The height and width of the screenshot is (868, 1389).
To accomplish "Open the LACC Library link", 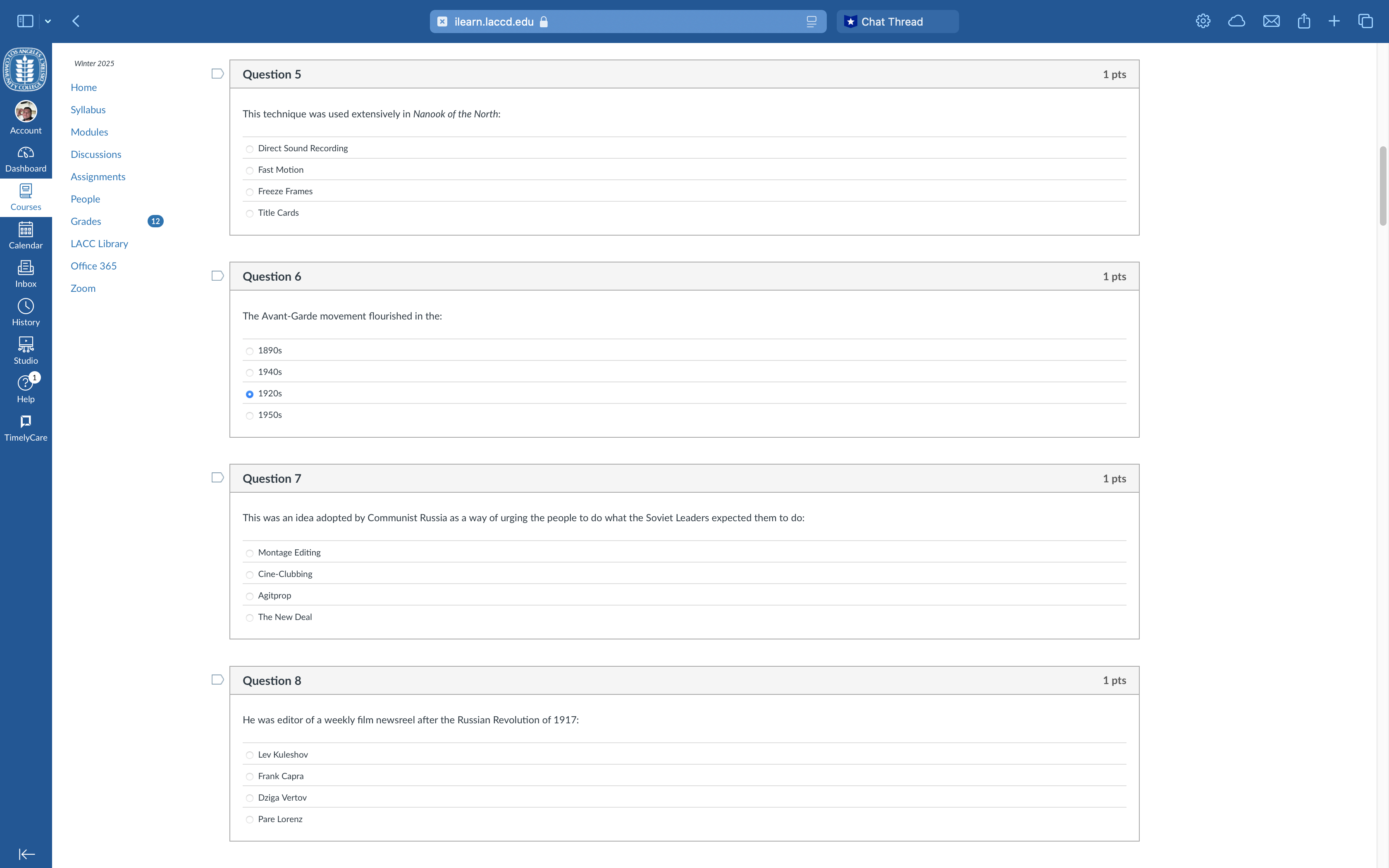I will click(99, 244).
